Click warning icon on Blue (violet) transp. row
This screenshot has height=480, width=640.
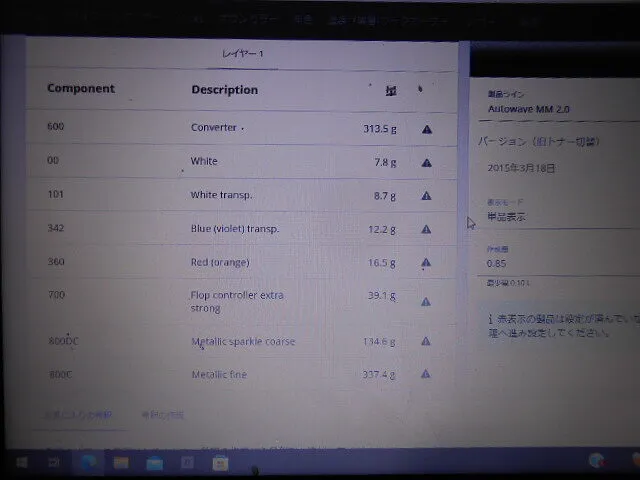pos(427,230)
